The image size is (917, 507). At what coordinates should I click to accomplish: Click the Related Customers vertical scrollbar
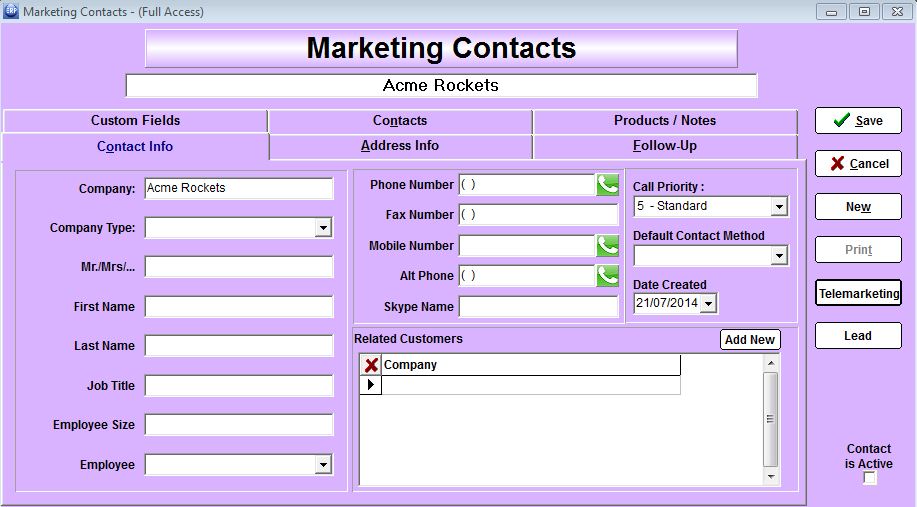770,419
